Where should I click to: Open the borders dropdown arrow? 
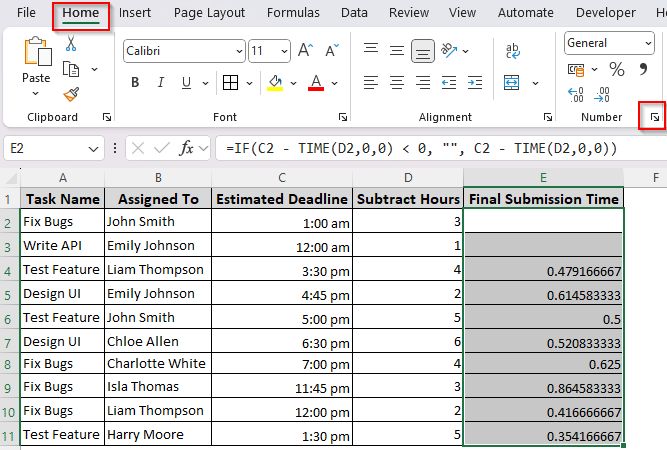[x=249, y=83]
